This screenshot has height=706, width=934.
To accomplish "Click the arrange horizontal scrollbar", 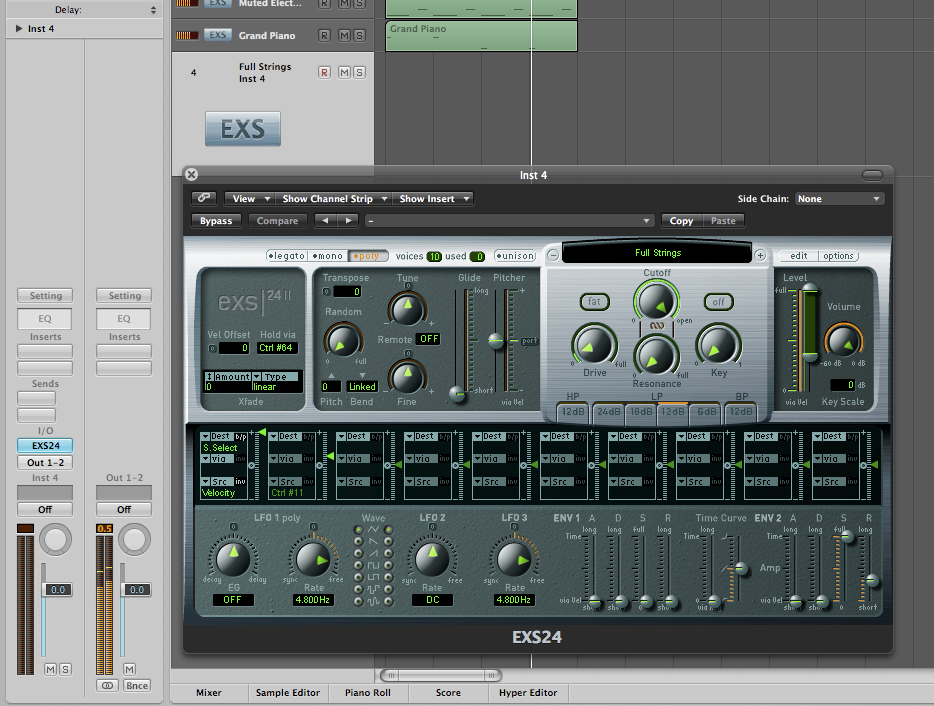I will point(441,675).
